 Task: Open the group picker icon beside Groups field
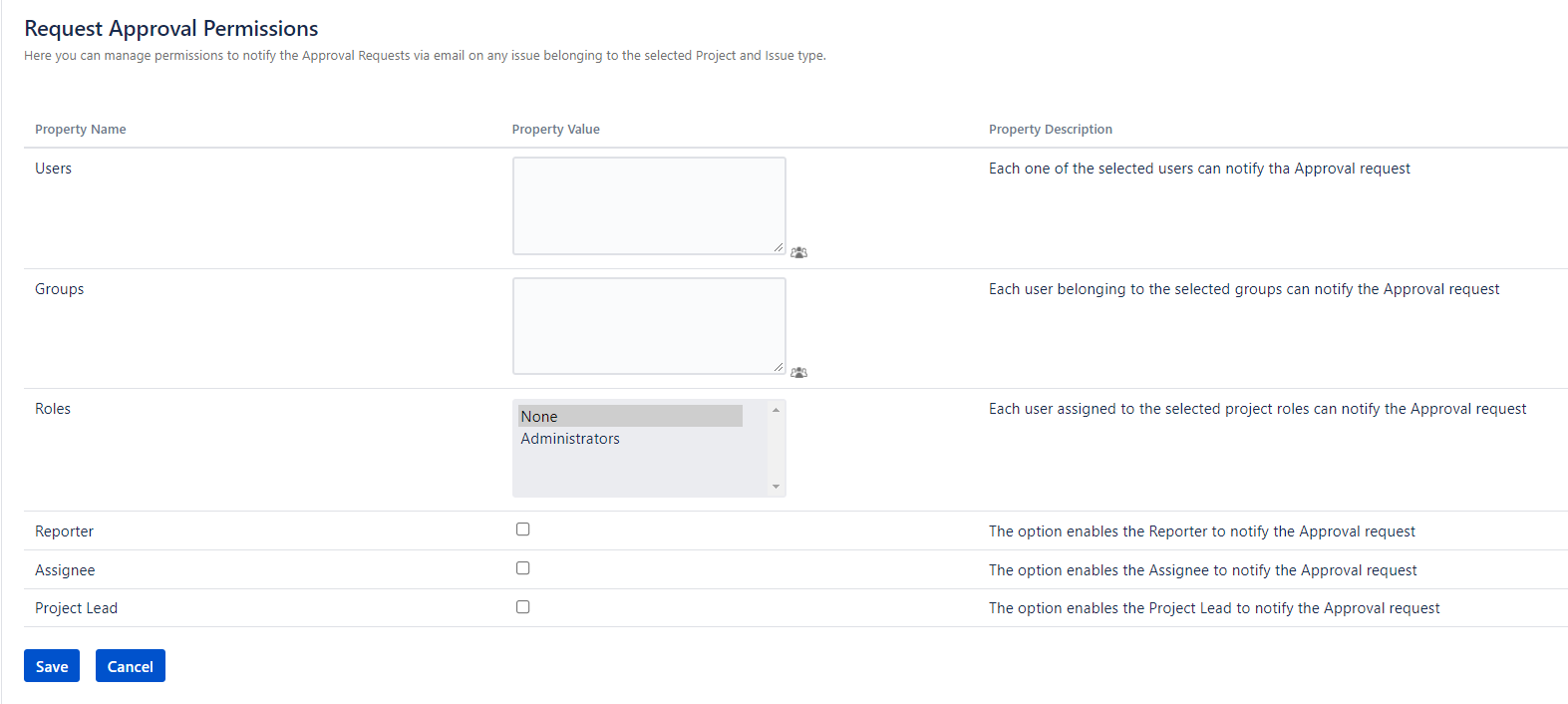tap(798, 372)
